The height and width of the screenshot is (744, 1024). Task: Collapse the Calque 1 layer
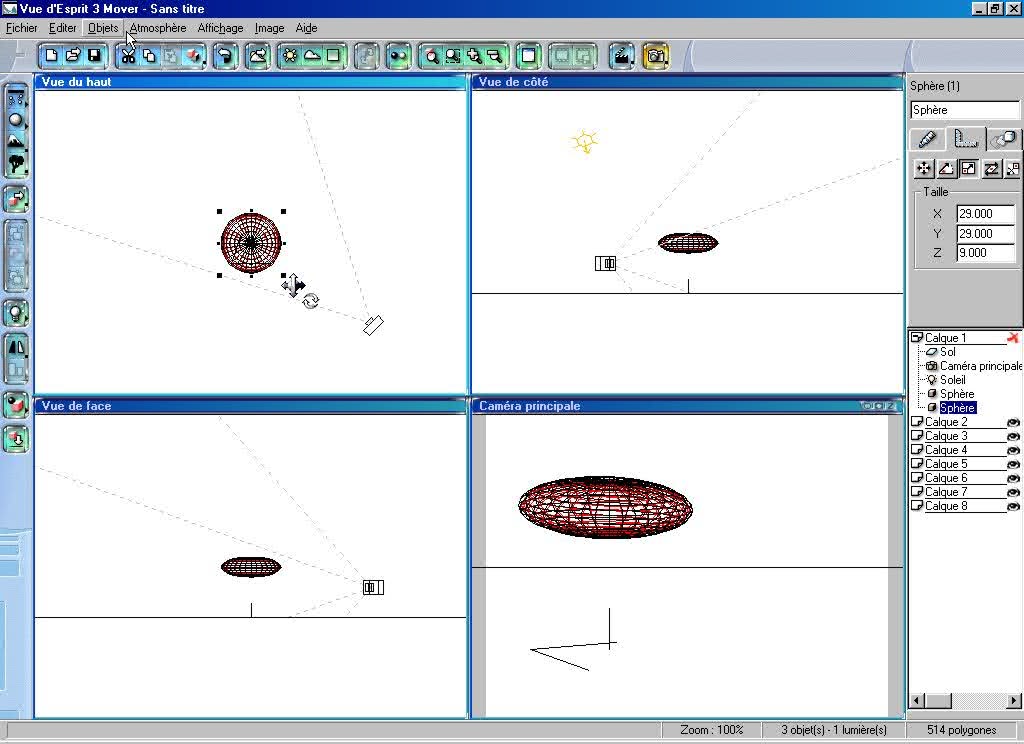pos(917,338)
